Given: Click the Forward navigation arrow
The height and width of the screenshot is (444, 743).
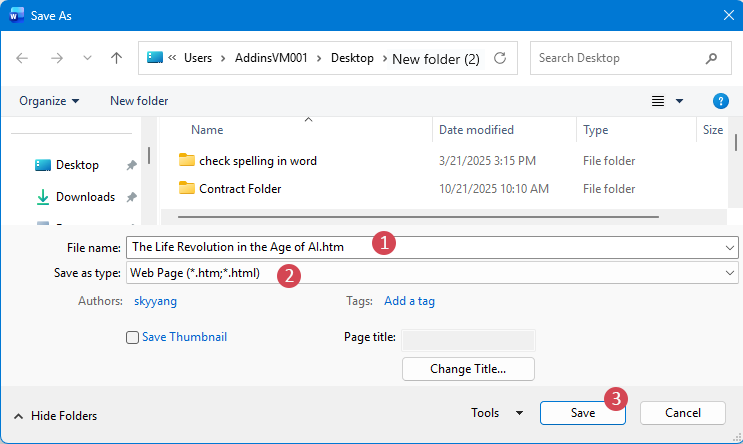Looking at the screenshot, I should (57, 58).
